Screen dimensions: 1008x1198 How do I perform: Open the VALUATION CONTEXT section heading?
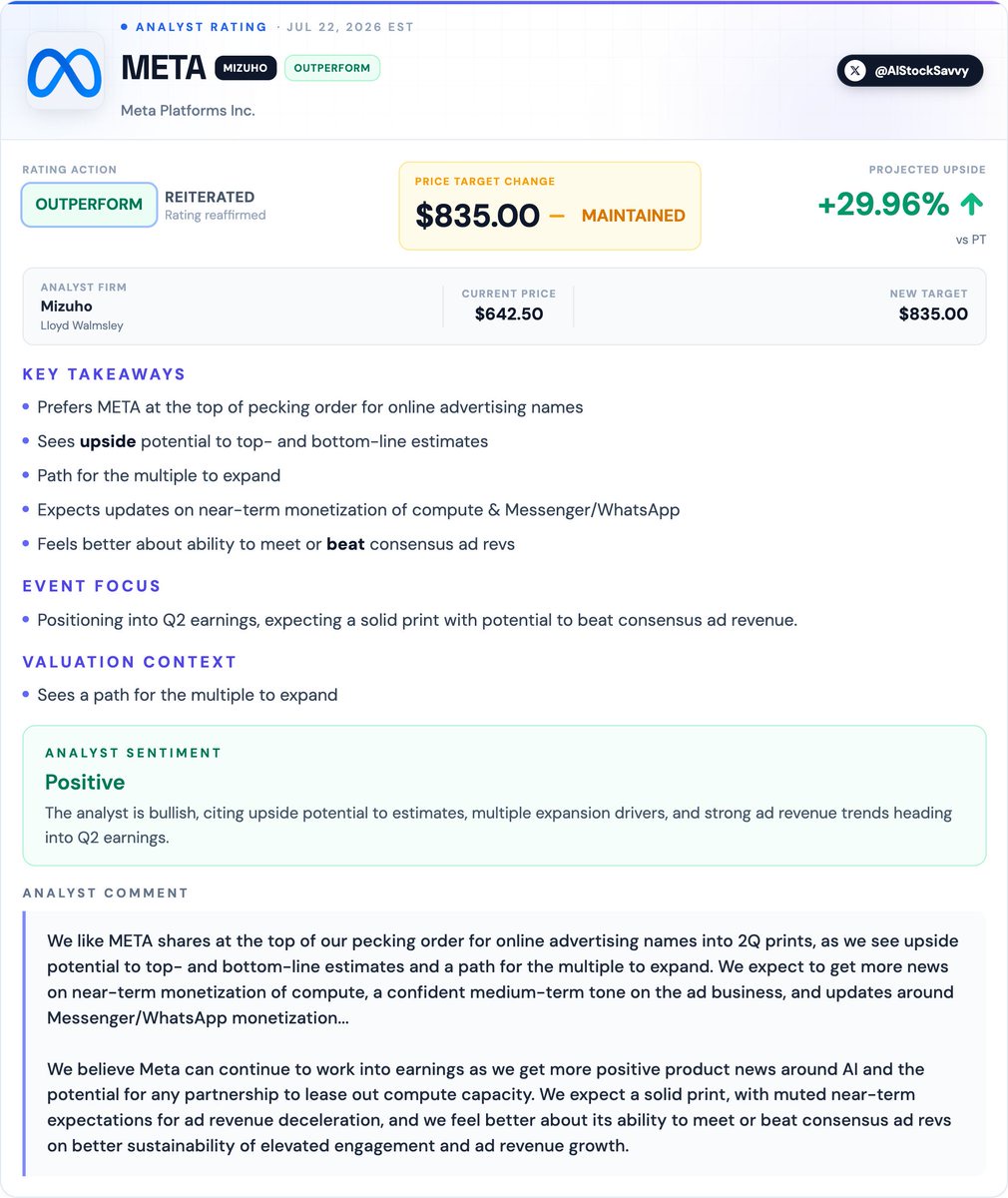point(130,662)
